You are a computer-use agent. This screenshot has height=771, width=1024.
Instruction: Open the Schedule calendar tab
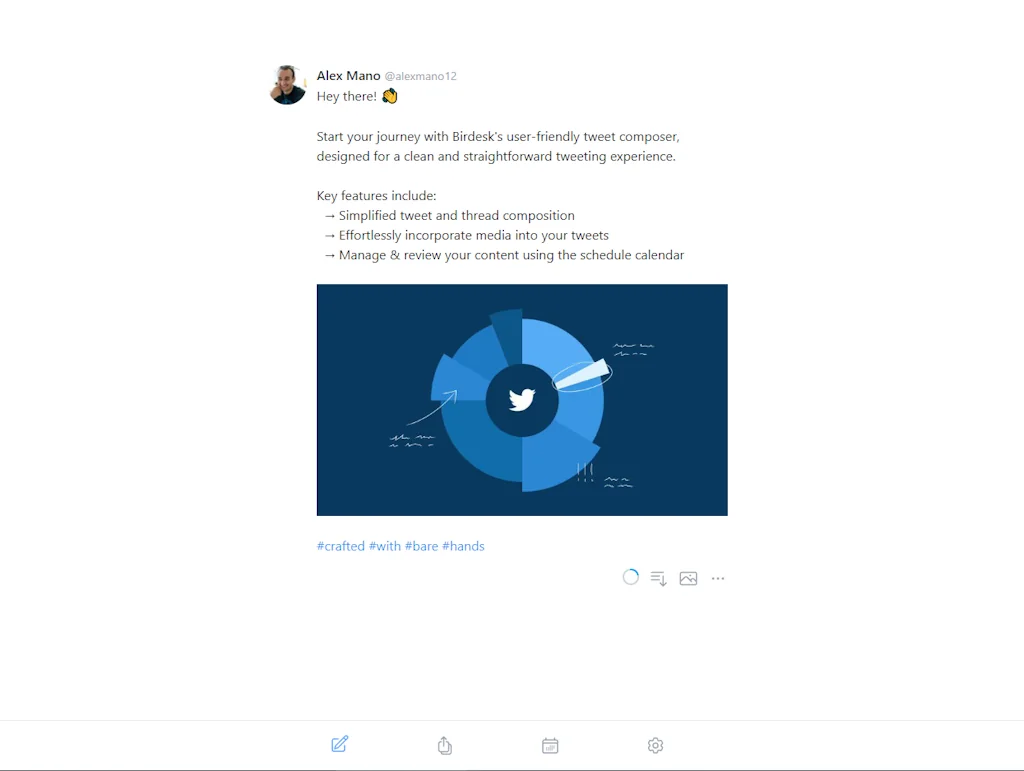pos(549,744)
